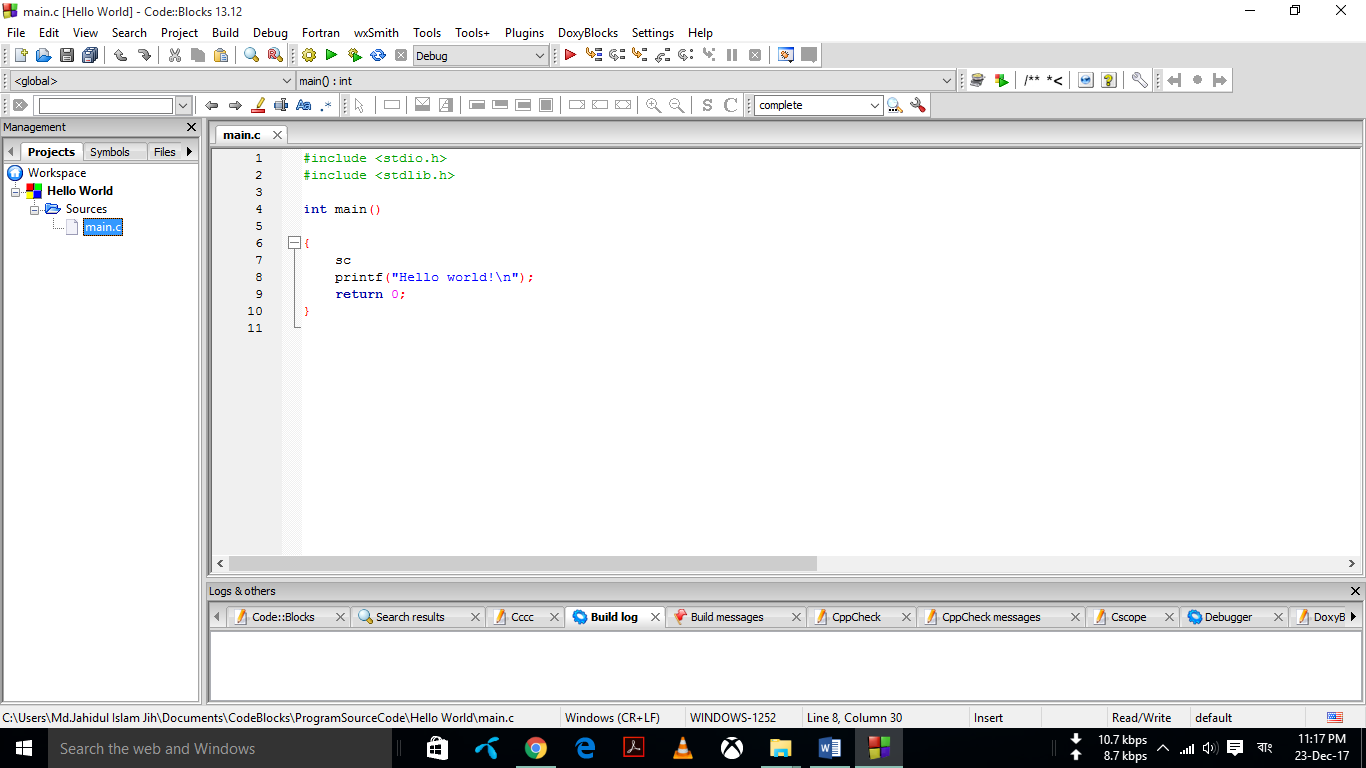The image size is (1366, 768).
Task: Open Chrome from the Windows taskbar
Action: click(x=536, y=748)
